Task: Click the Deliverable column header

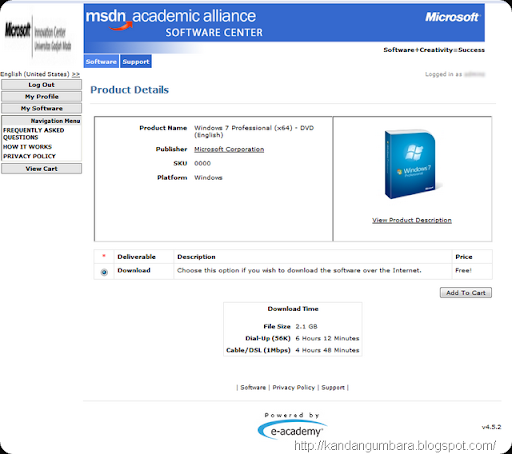Action: [x=136, y=257]
